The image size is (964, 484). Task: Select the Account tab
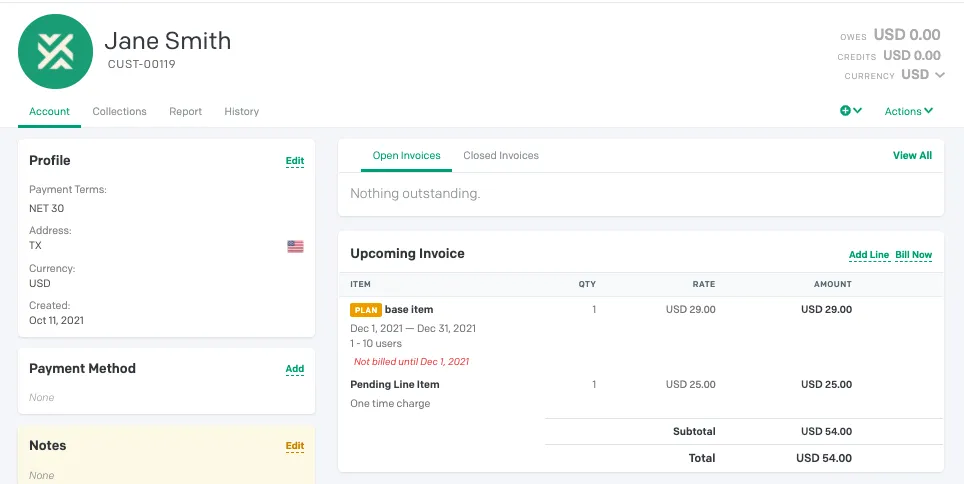[49, 111]
